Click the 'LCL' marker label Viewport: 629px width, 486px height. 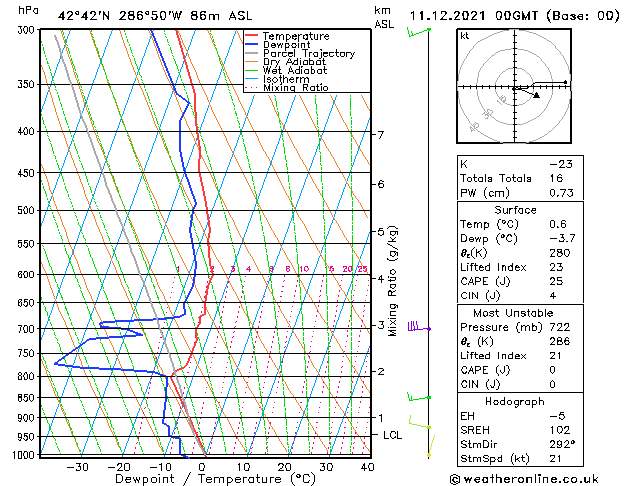click(x=392, y=435)
